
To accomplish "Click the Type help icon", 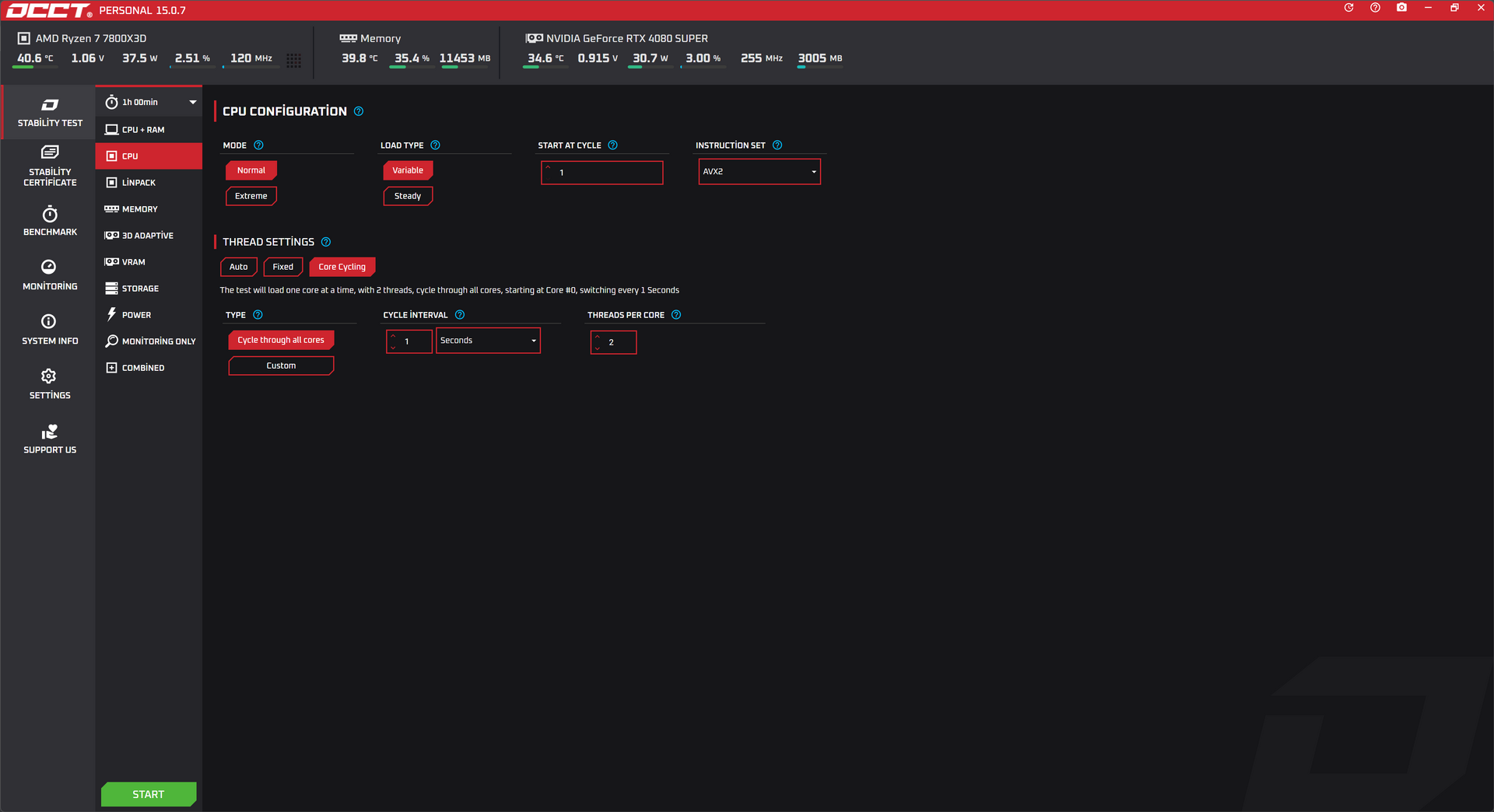I will (258, 315).
